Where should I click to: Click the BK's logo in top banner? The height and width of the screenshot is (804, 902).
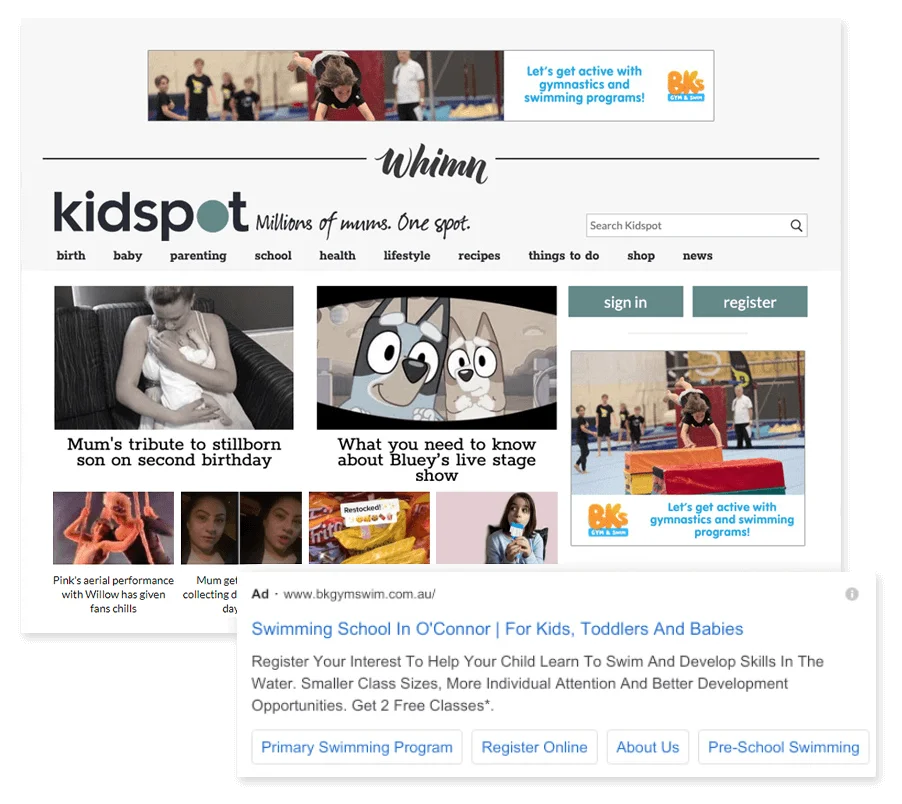pyautogui.click(x=686, y=86)
